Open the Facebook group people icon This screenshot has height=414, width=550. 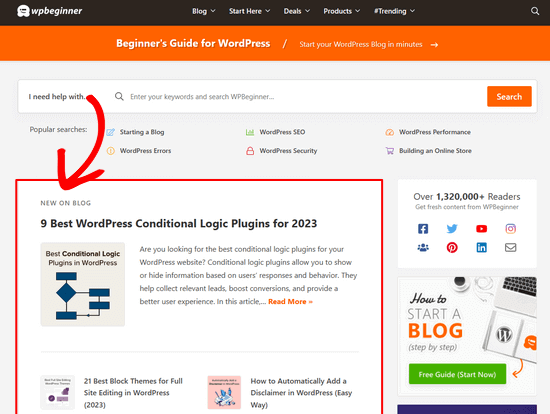423,247
